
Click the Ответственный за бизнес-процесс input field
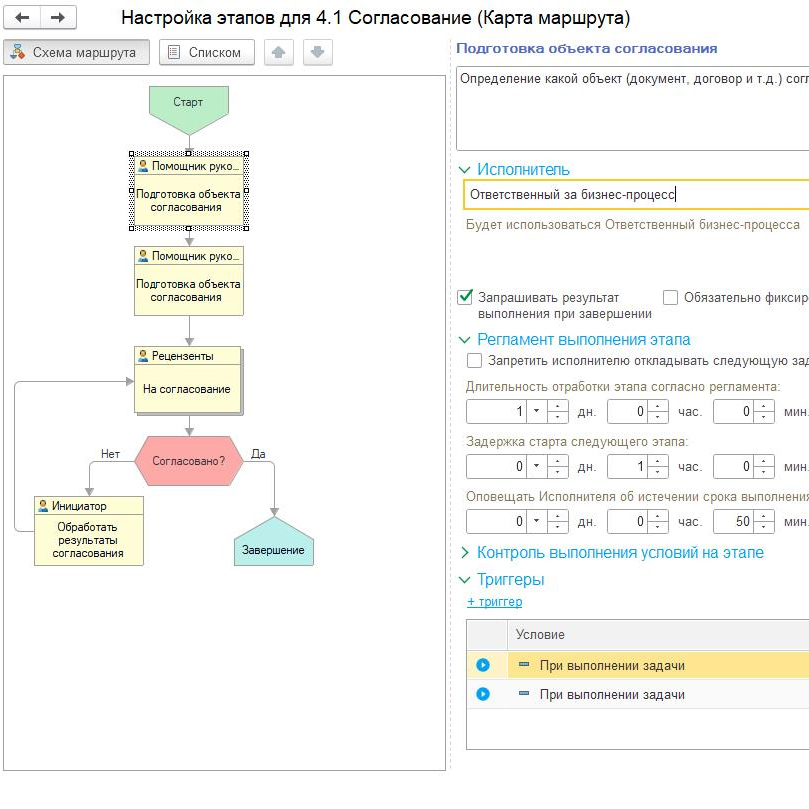636,195
